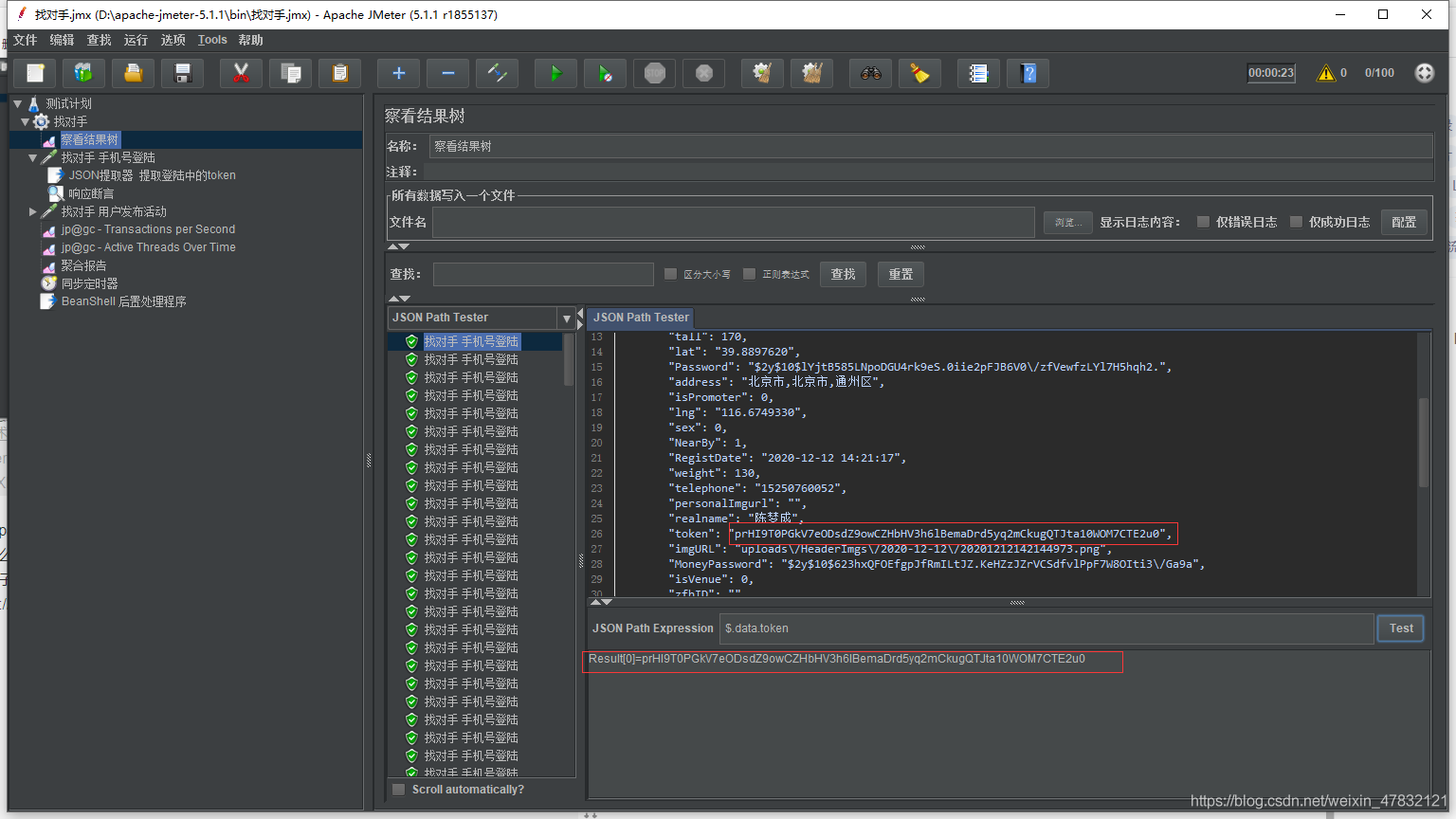The width and height of the screenshot is (1456, 819).
Task: Toggle 正则表达式 regex checkbox
Action: [x=749, y=274]
